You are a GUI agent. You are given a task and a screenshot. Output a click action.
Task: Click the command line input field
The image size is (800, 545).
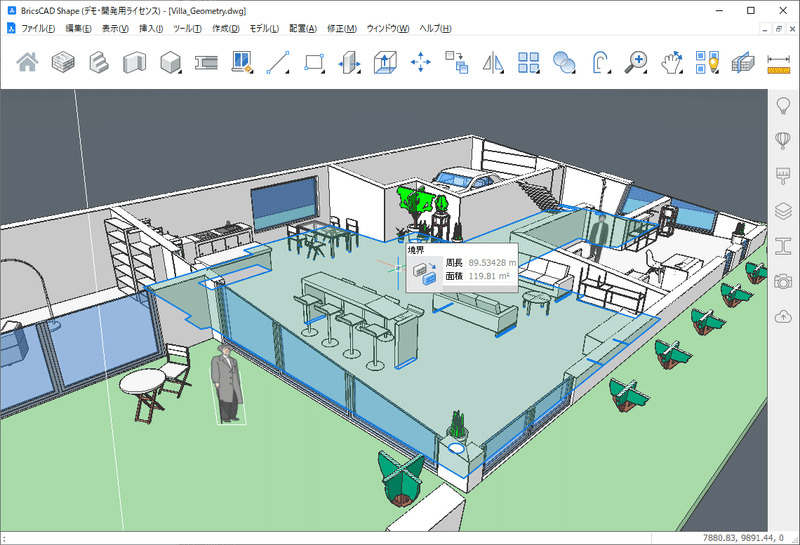coord(327,538)
